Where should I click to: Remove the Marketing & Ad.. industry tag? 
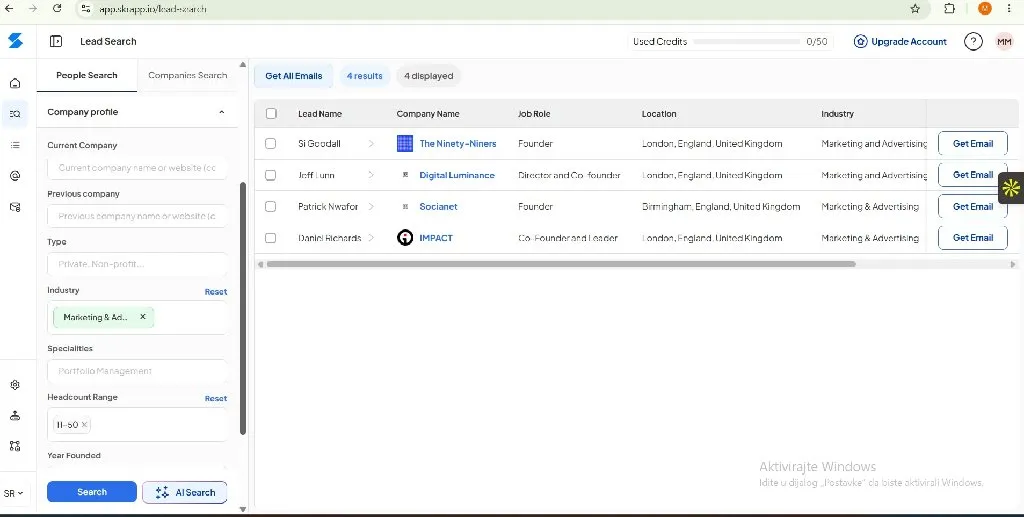pos(142,317)
